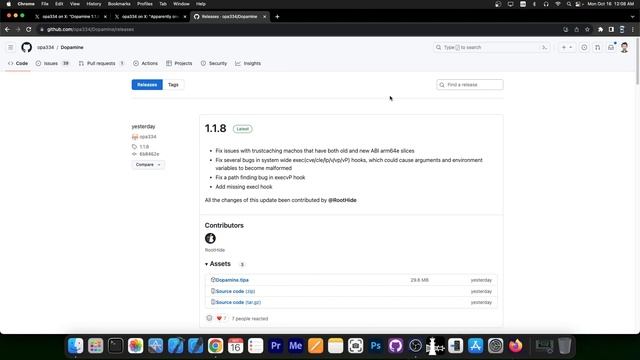Open the user profile avatar menu
Image resolution: width=640 pixels, height=360 pixels.
[624, 47]
